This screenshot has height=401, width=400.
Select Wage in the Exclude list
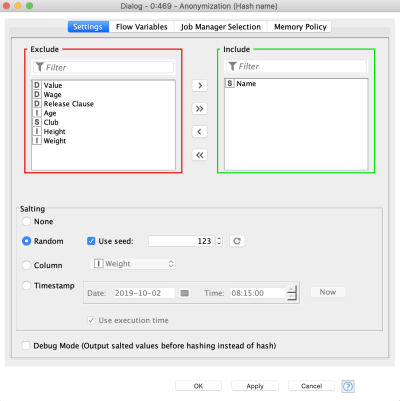(x=103, y=95)
